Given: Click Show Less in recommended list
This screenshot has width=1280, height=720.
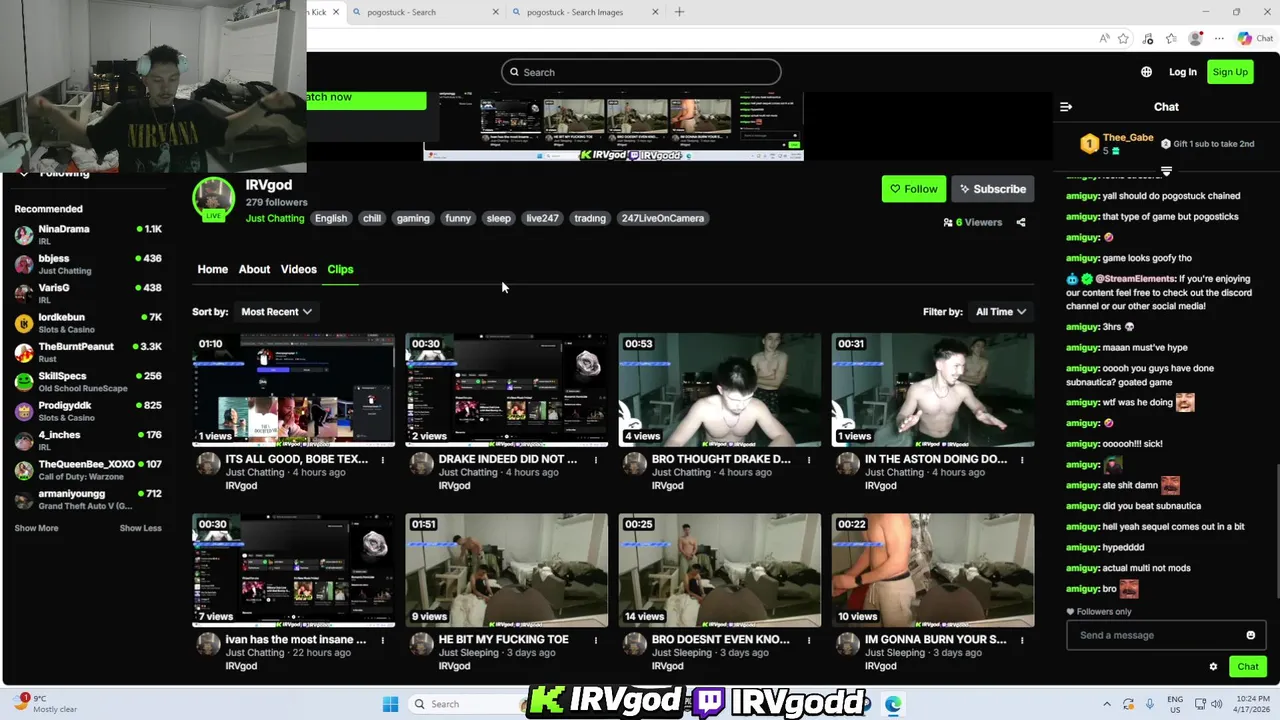Looking at the screenshot, I should [140, 528].
